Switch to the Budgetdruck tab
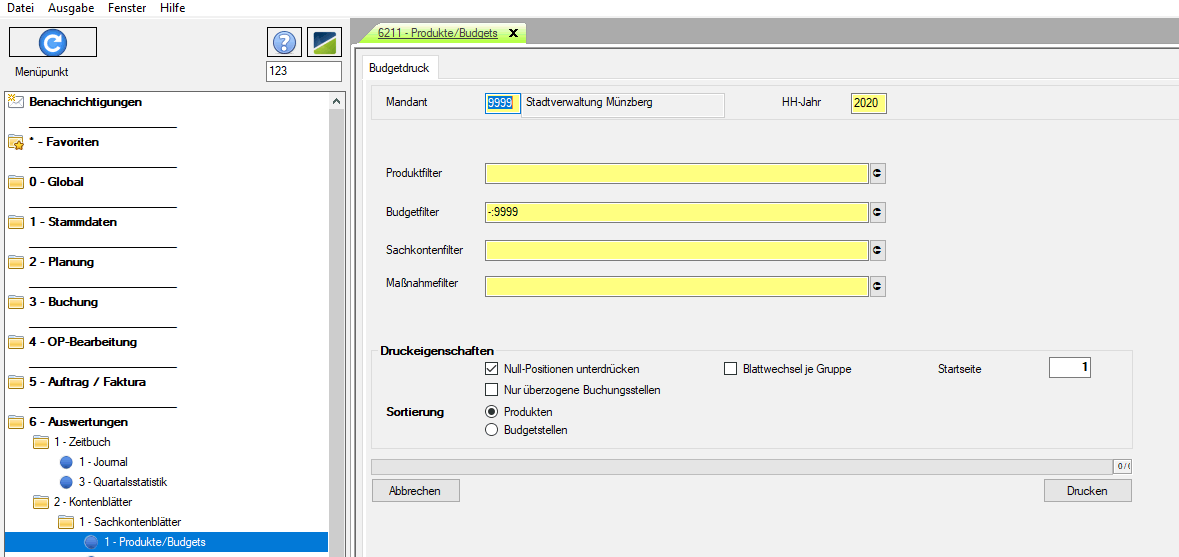This screenshot has height=557, width=1179. click(x=399, y=69)
